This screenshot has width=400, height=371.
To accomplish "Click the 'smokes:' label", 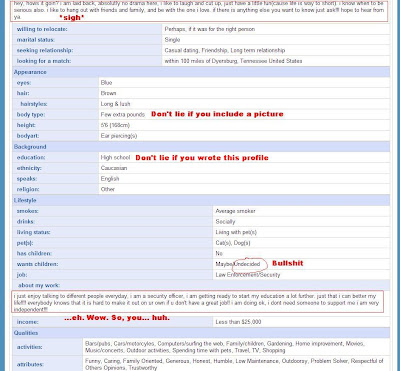I will pyautogui.click(x=27, y=211).
